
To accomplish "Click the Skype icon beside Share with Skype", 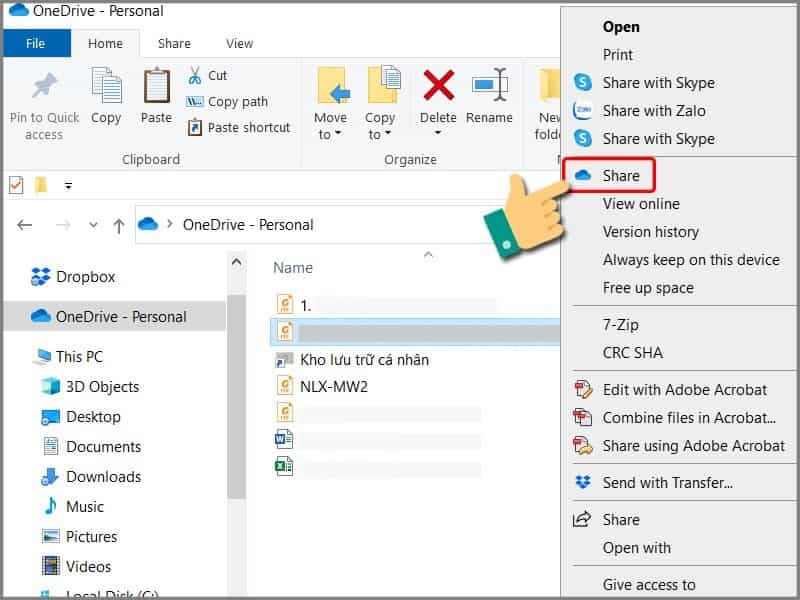I will [x=583, y=83].
